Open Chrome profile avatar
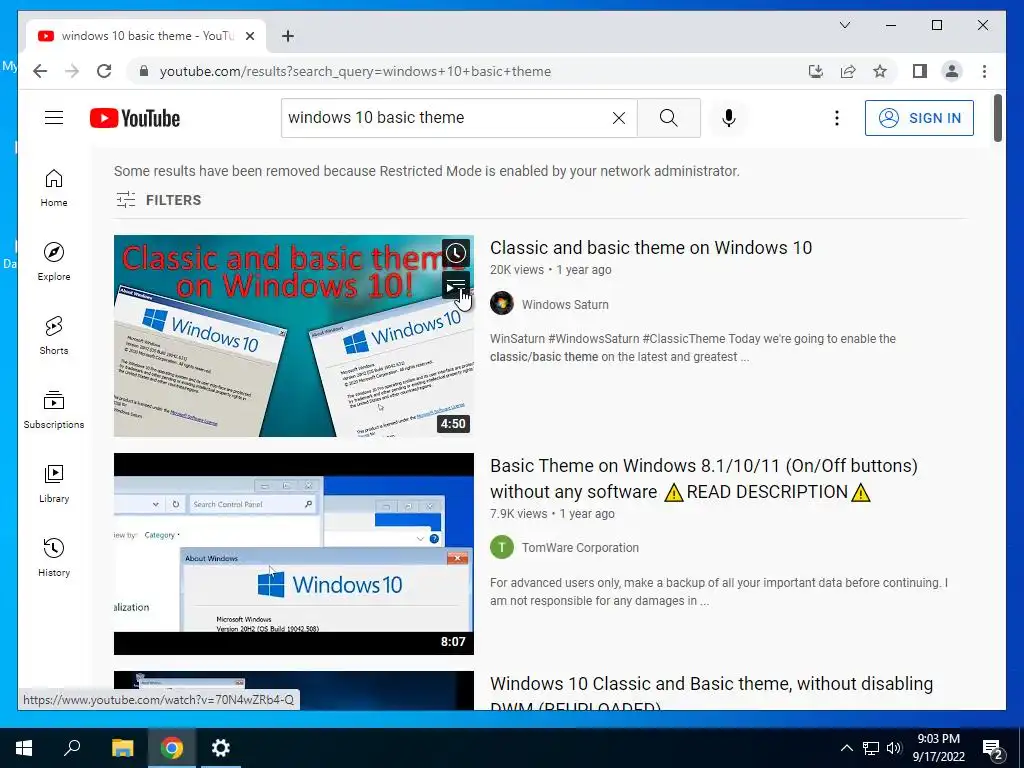This screenshot has width=1024, height=768. 952,71
